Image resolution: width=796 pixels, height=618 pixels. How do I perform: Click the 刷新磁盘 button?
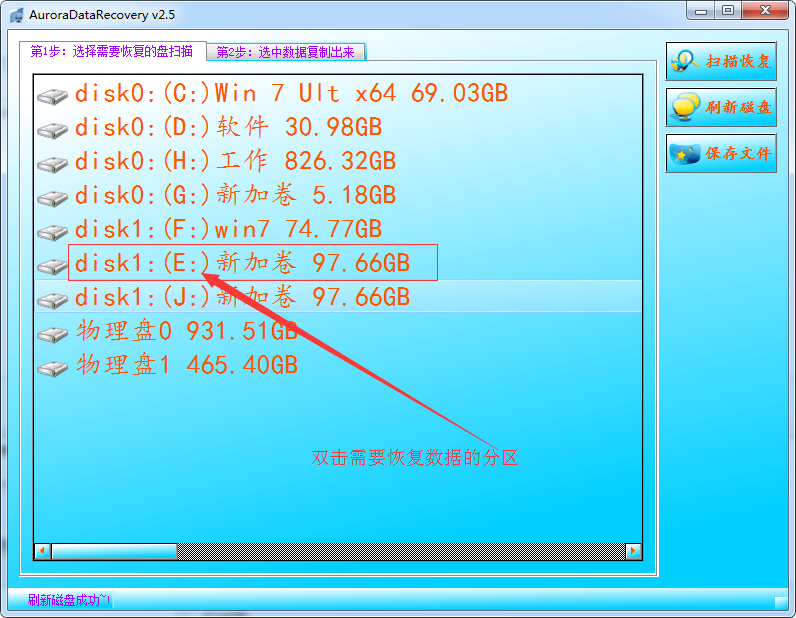point(720,107)
